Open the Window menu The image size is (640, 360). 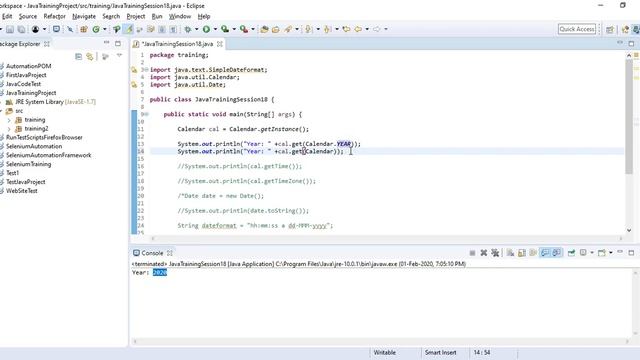(180, 16)
